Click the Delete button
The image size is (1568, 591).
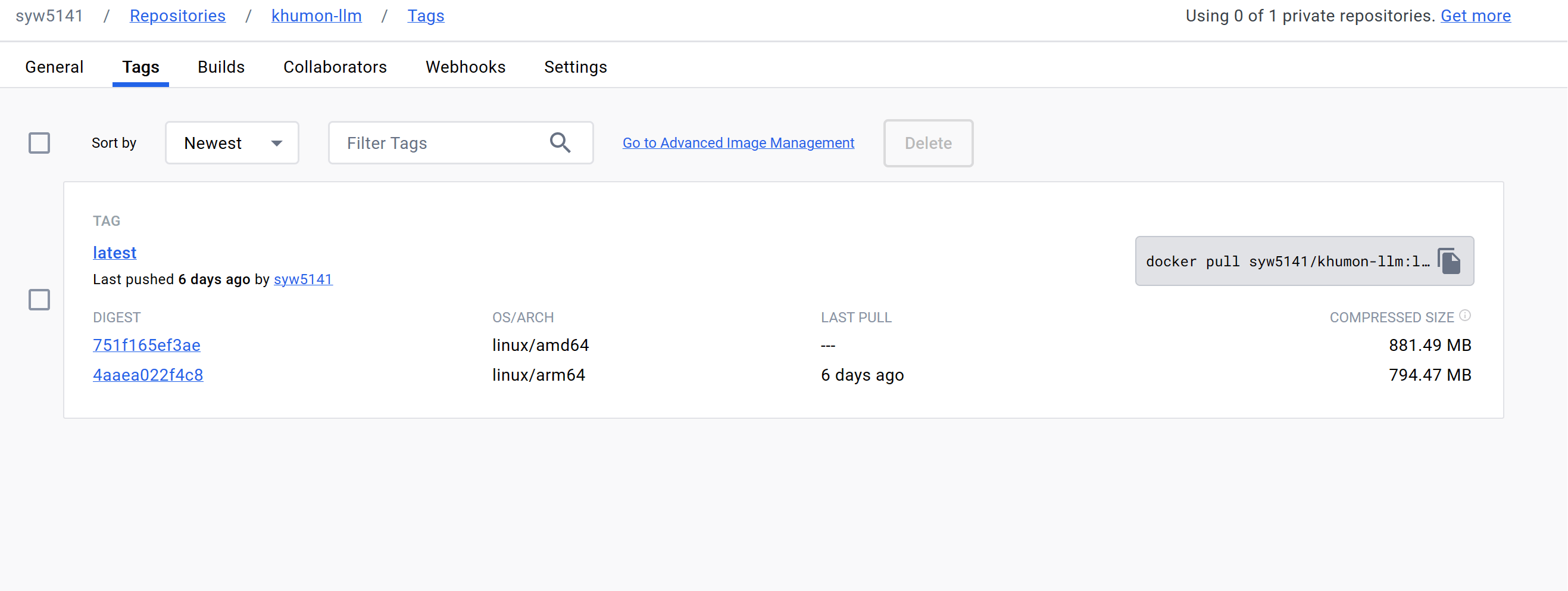click(x=927, y=143)
